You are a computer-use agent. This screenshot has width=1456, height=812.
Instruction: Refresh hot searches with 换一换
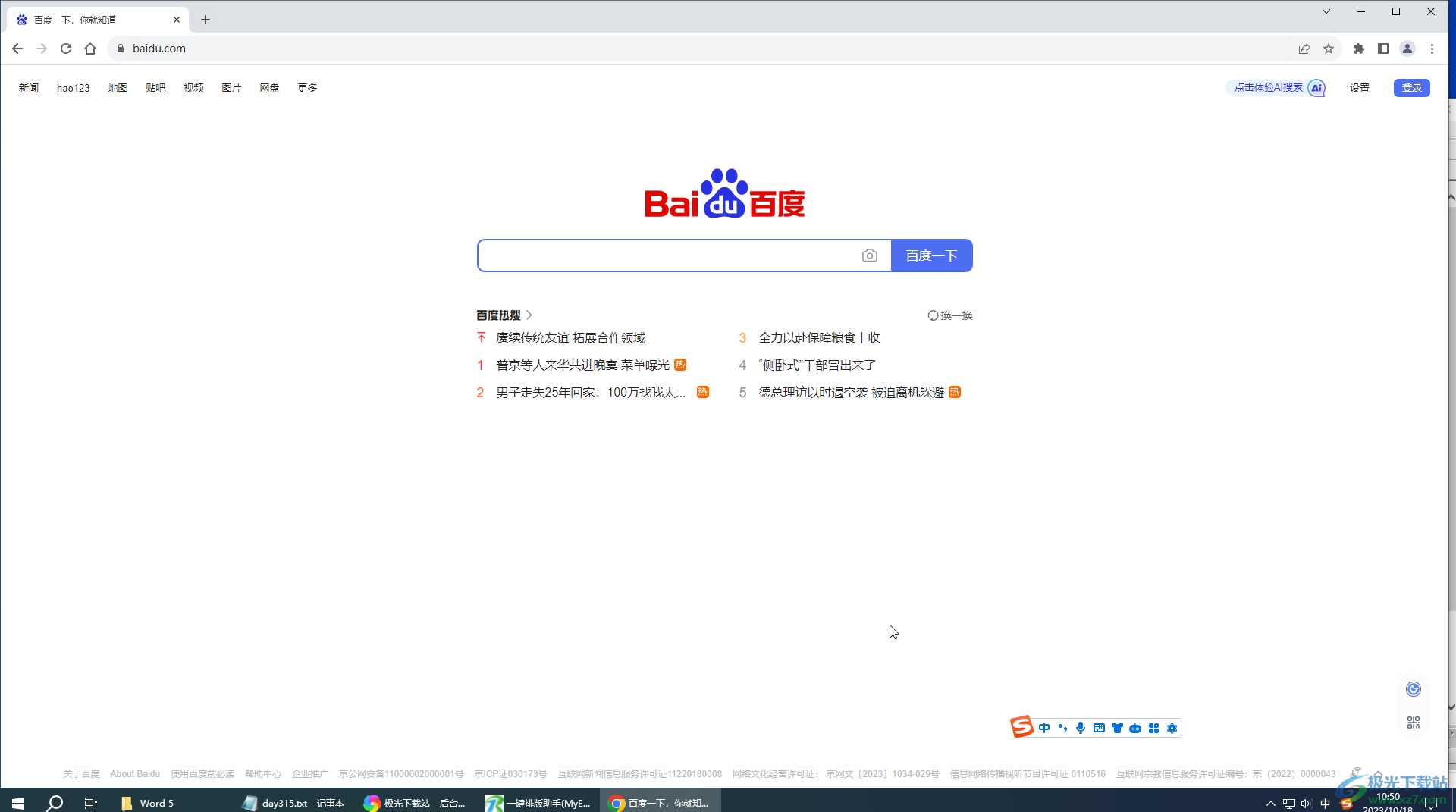950,315
